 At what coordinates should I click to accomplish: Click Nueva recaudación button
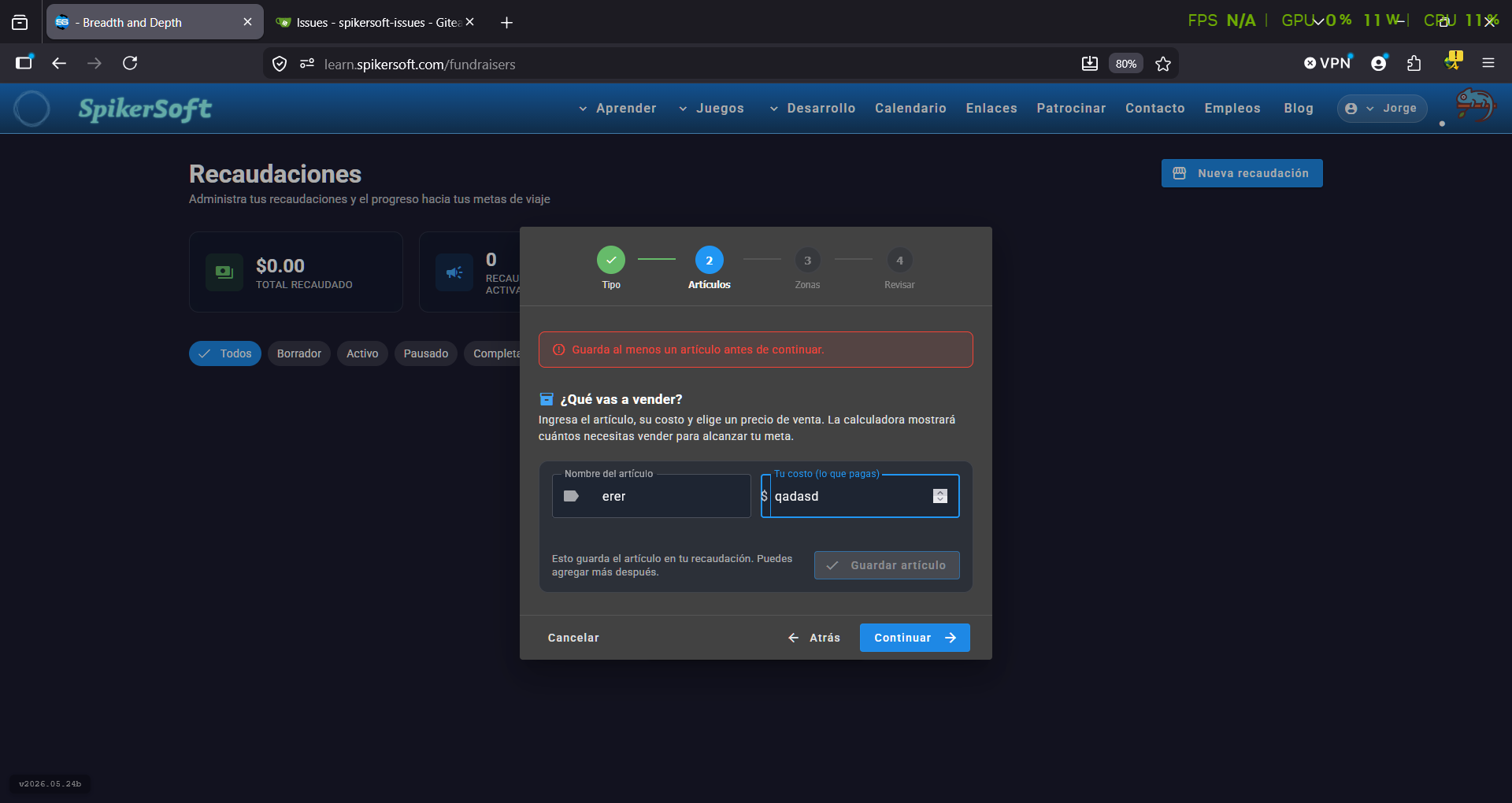(x=1242, y=173)
